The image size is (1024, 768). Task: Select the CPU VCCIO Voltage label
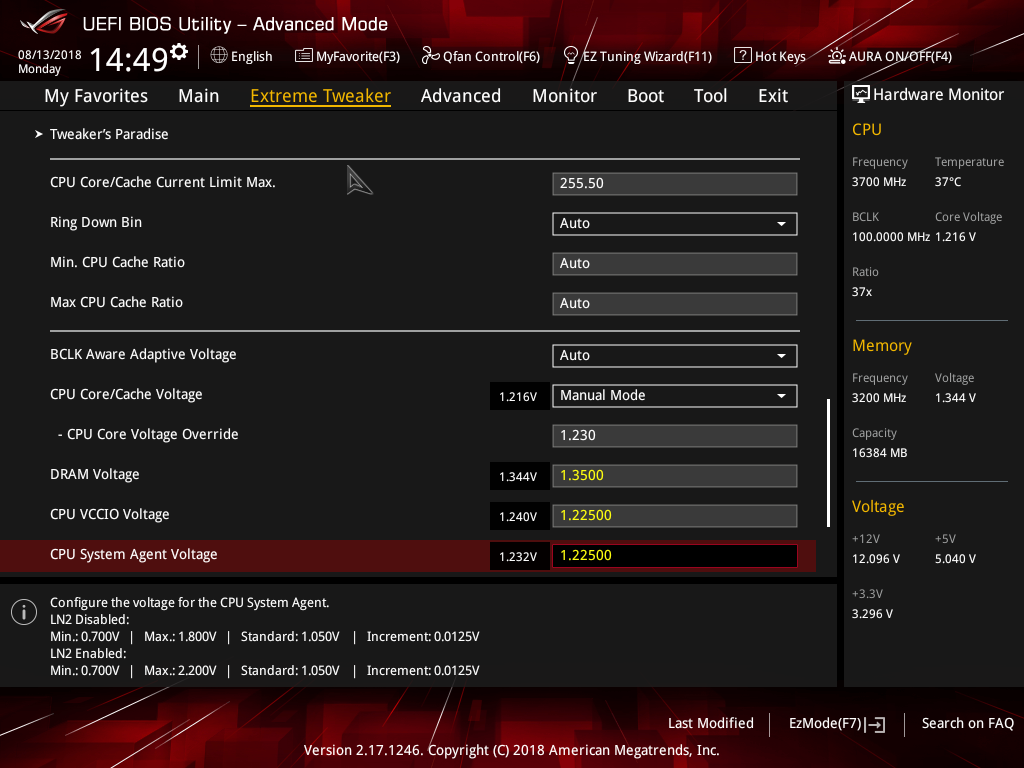(110, 514)
